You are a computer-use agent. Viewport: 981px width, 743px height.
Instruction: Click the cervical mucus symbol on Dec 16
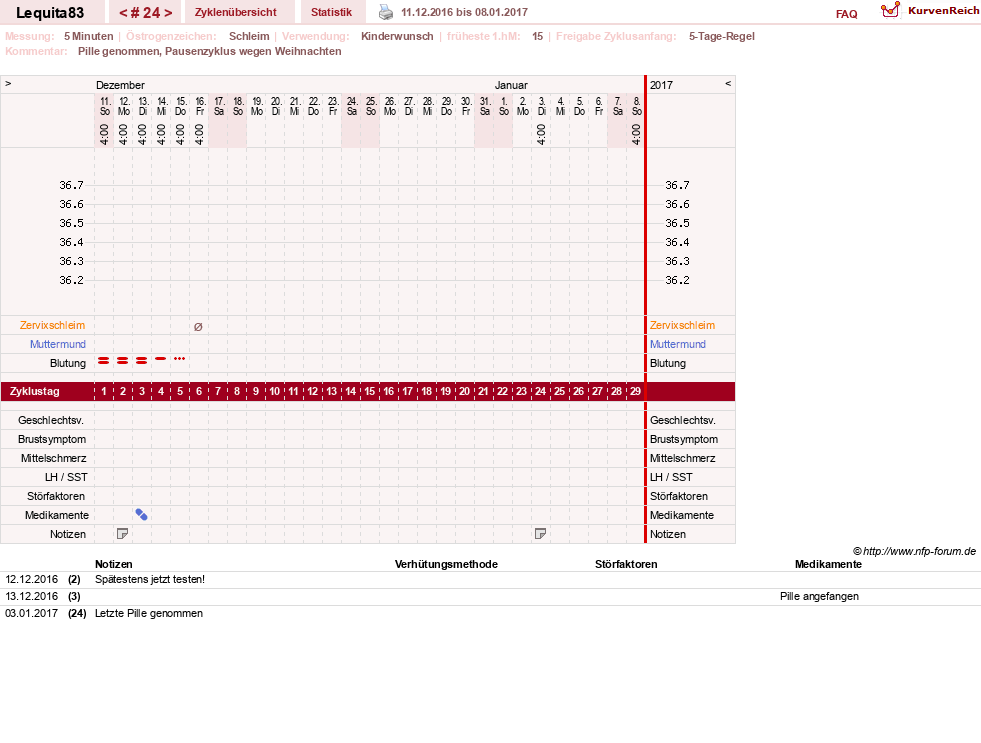pos(198,326)
